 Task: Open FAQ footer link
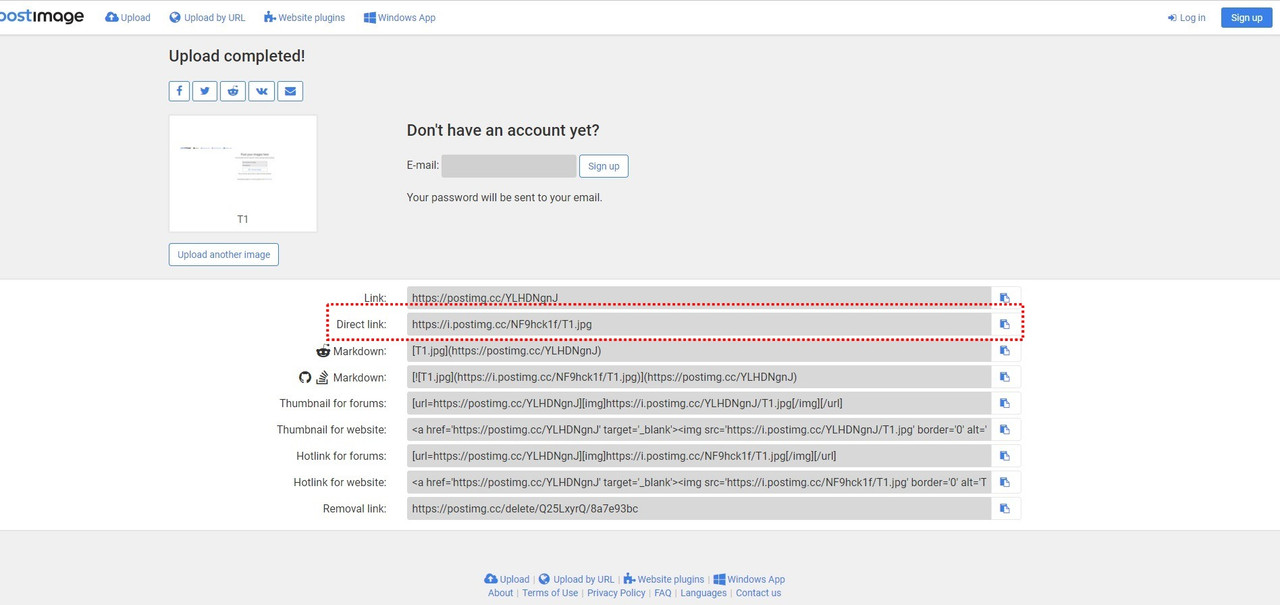click(663, 593)
